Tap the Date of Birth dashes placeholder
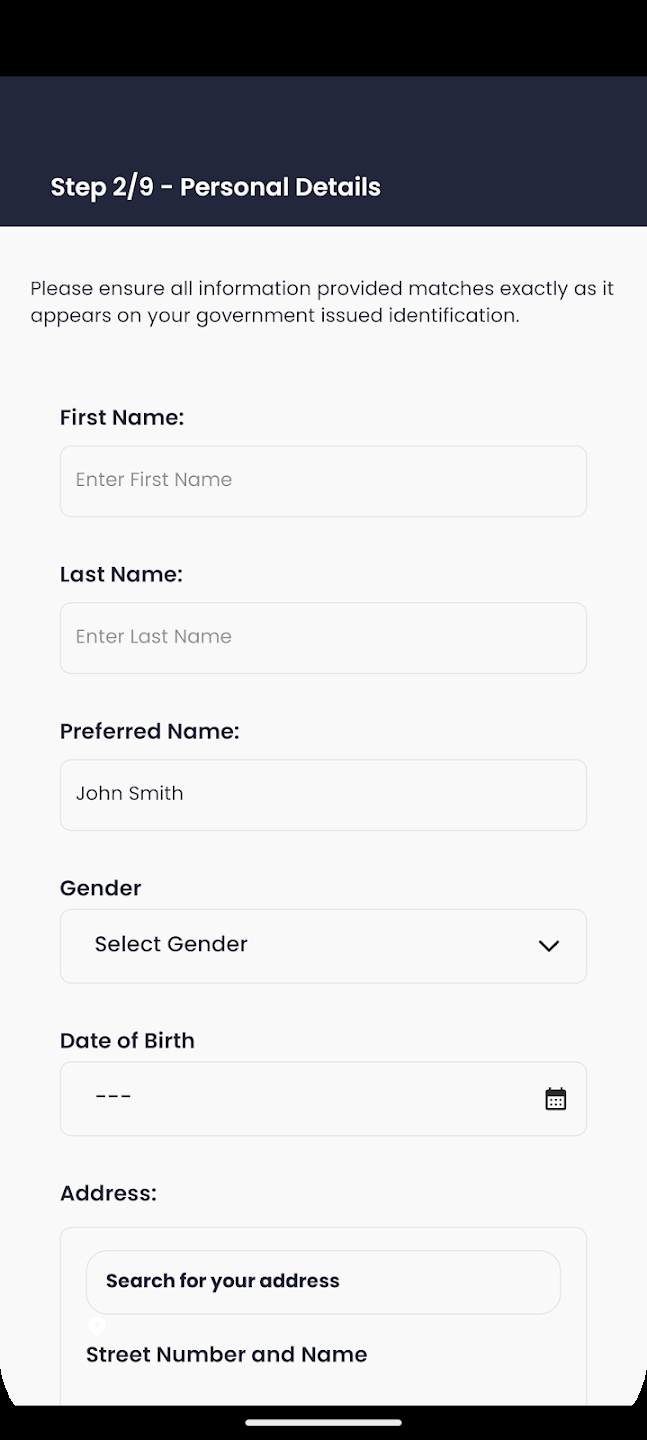 113,1097
